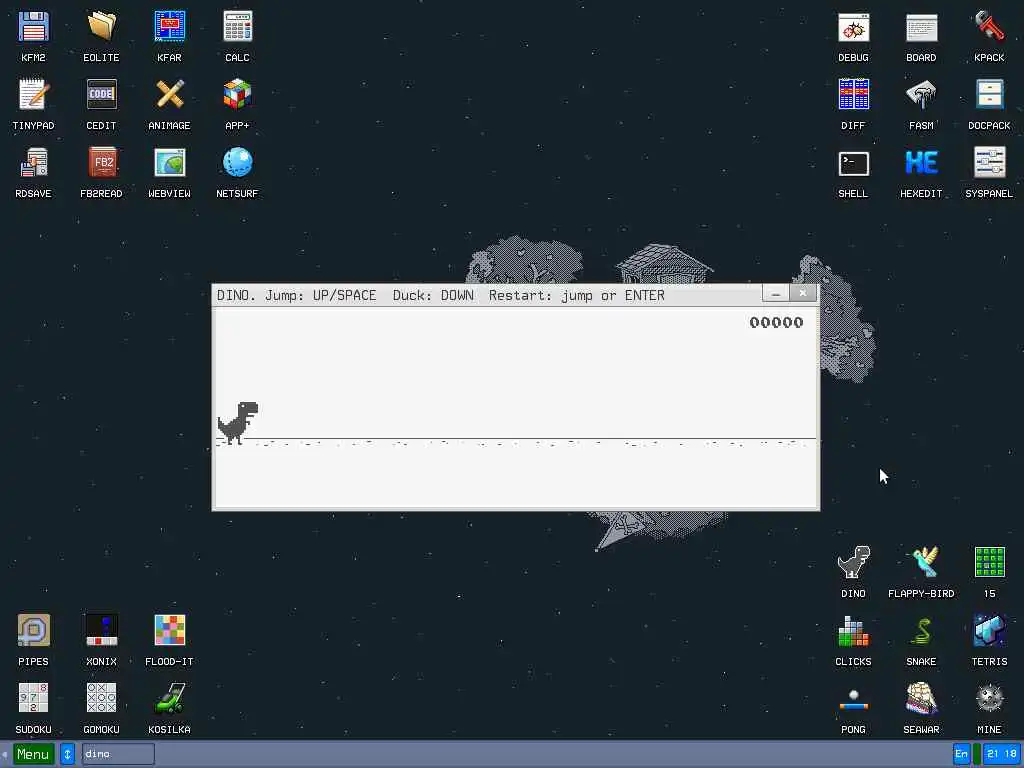Launch DOCPACK from the desktop

[x=989, y=95]
